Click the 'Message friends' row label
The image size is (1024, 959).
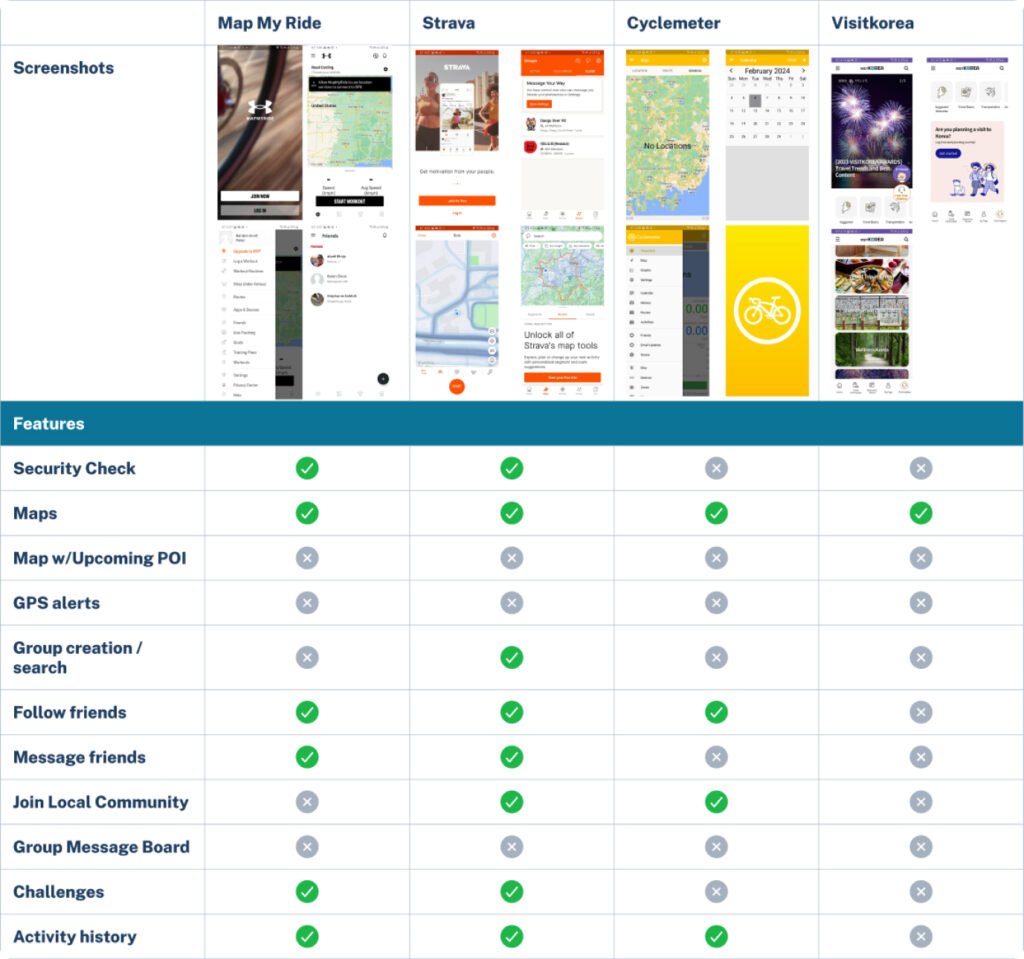[80, 757]
